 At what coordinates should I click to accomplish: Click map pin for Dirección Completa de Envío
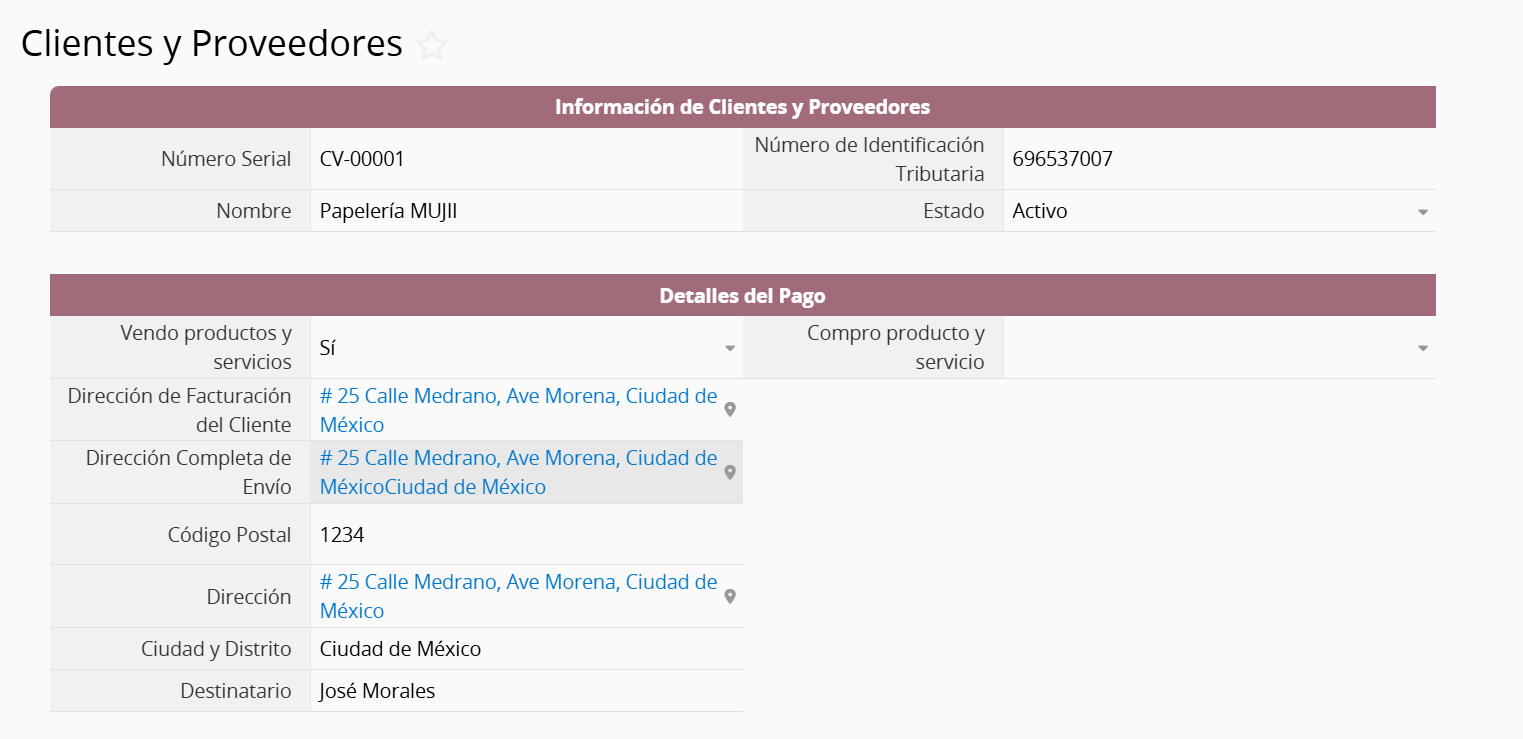tap(730, 472)
